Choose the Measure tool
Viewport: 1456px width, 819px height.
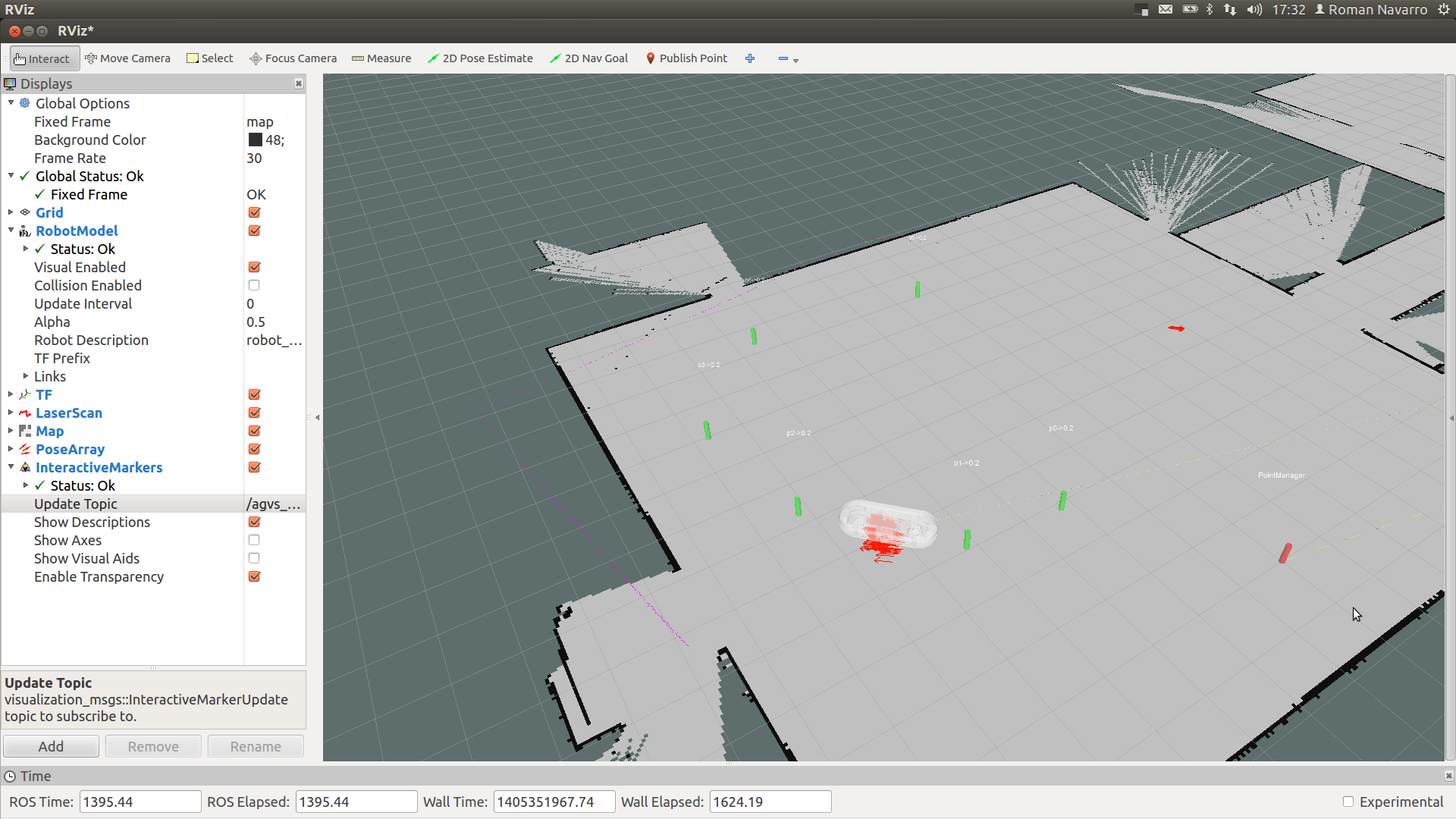(381, 58)
